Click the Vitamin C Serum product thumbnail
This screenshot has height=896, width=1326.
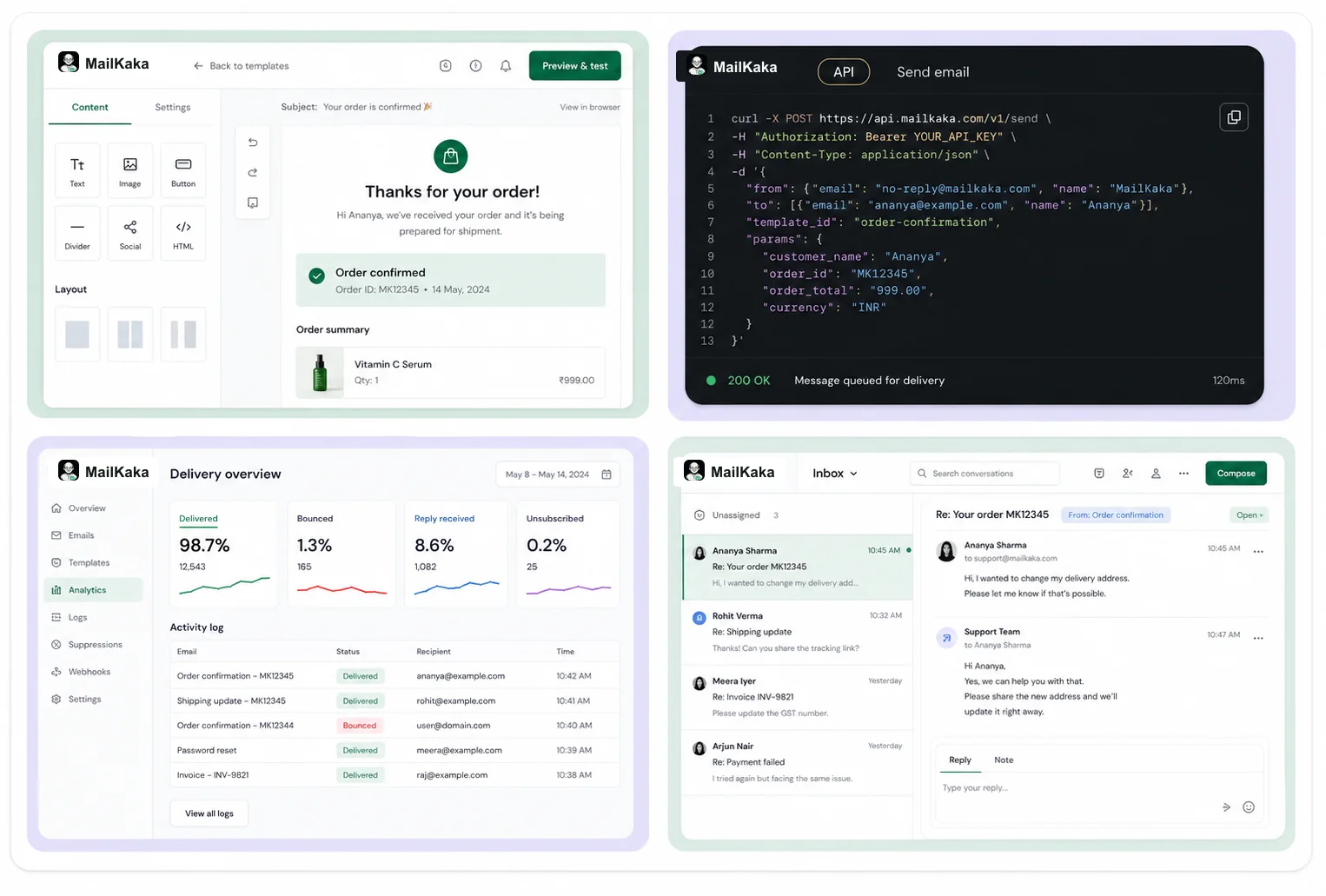(x=321, y=373)
